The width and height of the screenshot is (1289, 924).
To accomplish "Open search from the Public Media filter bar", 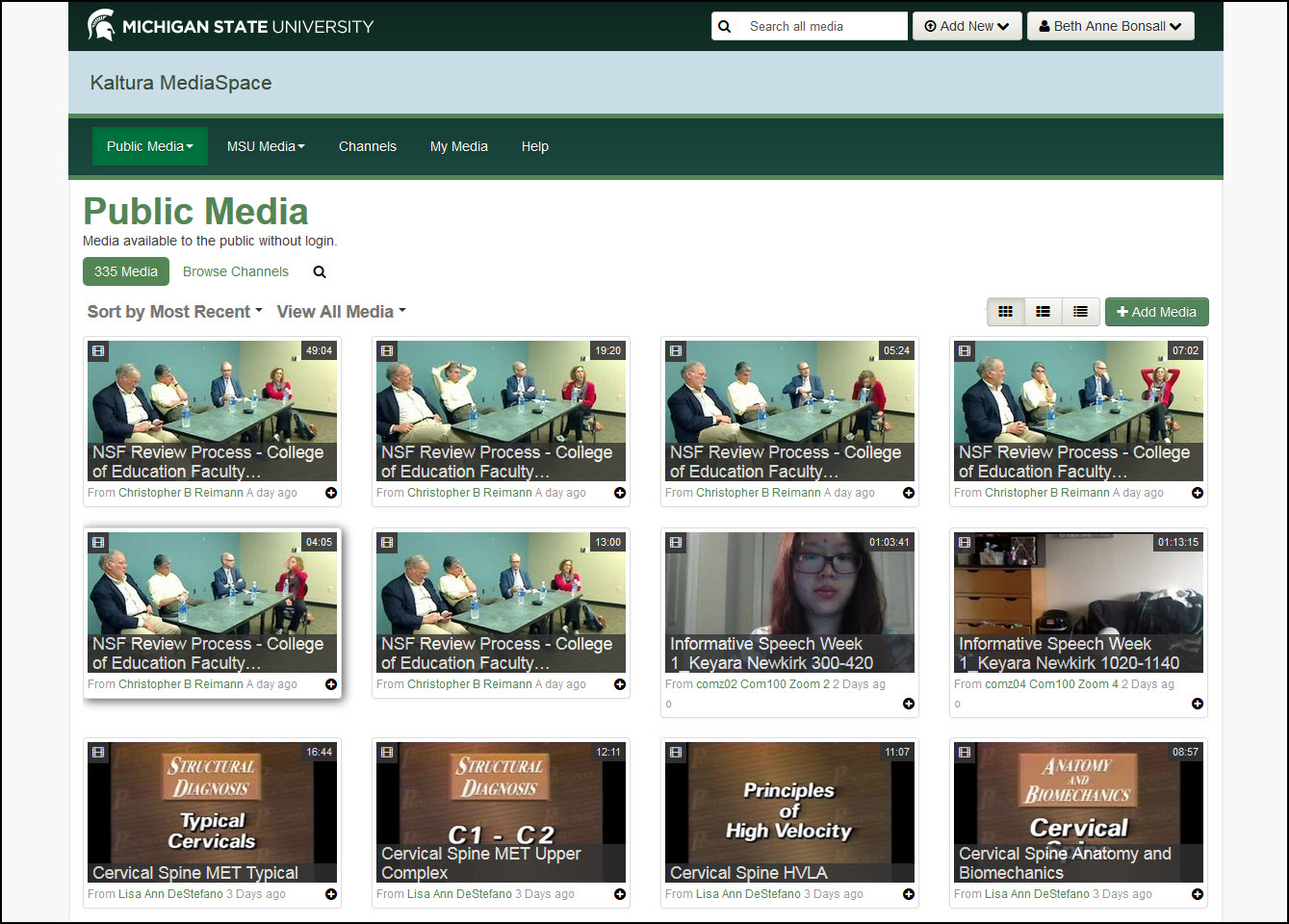I will 319,271.
